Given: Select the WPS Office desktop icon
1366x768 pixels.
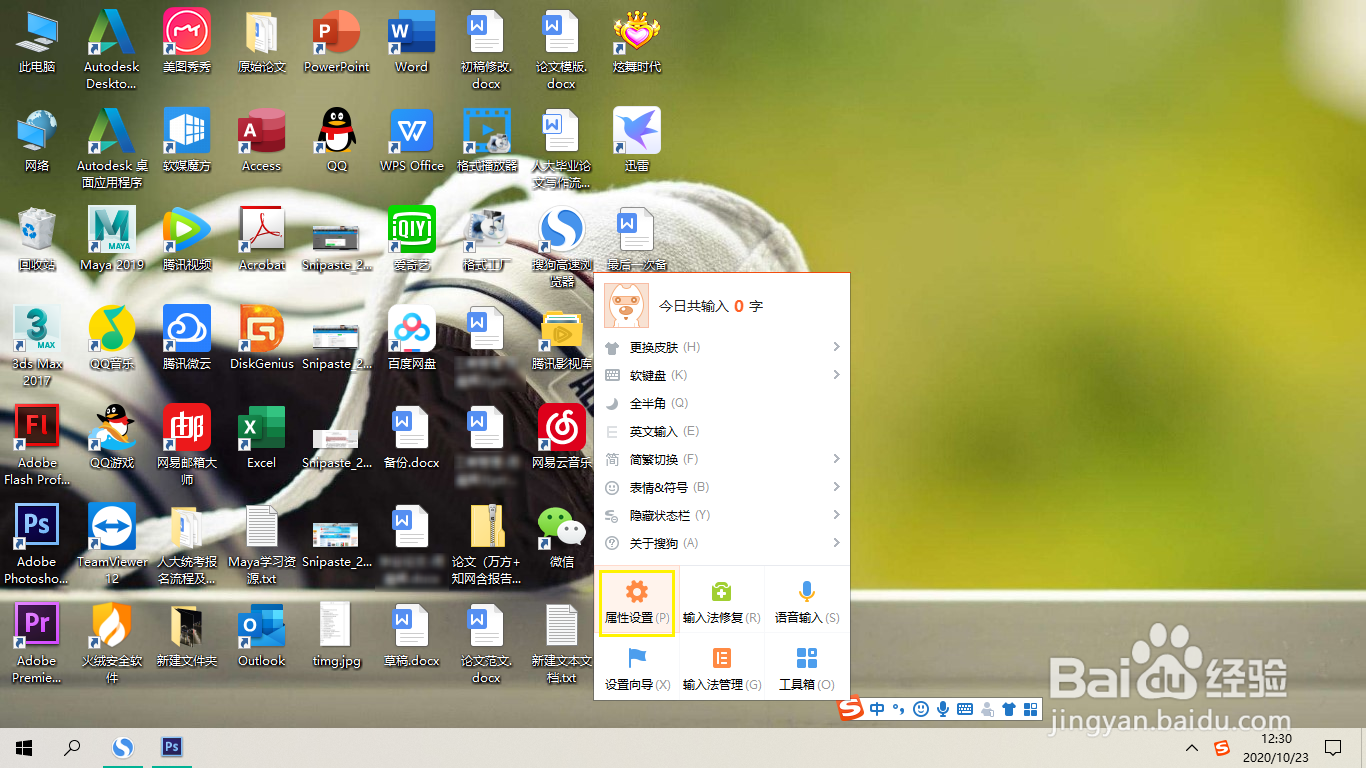Looking at the screenshot, I should click(x=411, y=141).
